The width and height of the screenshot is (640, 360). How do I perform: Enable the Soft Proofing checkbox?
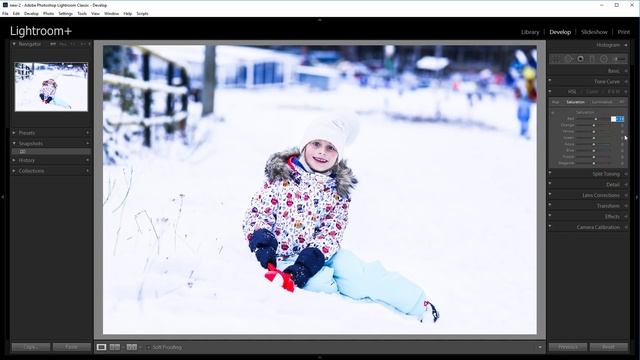point(148,347)
